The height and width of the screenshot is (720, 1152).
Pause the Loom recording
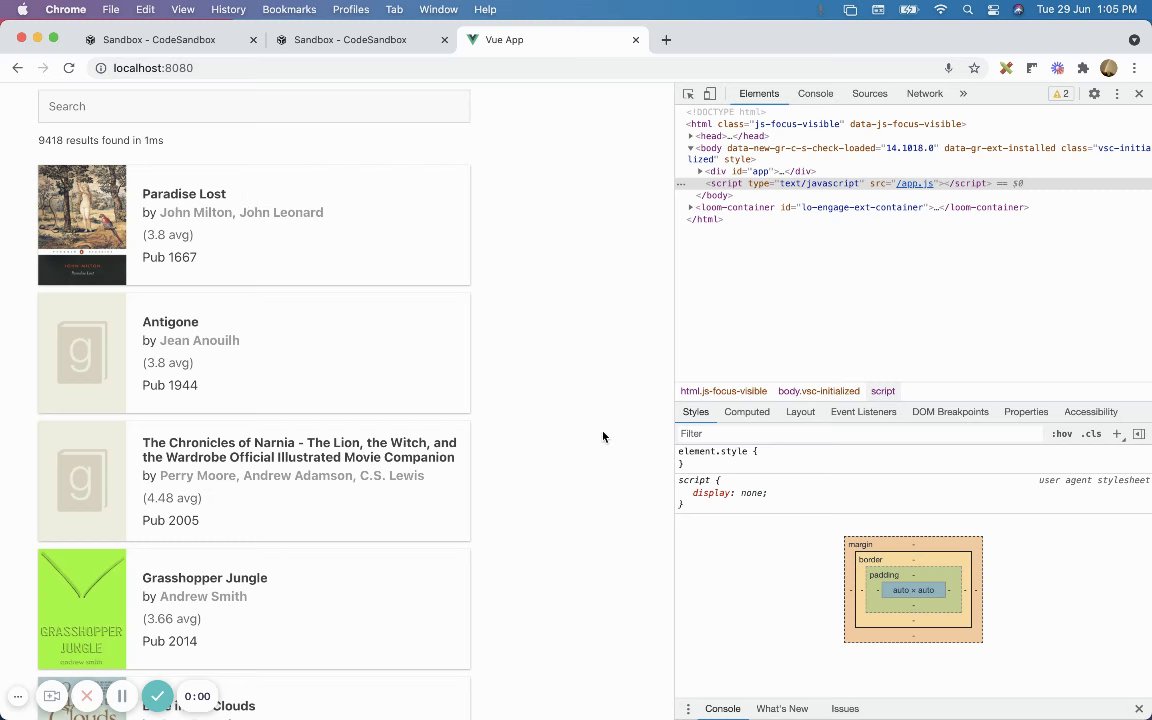tap(122, 696)
